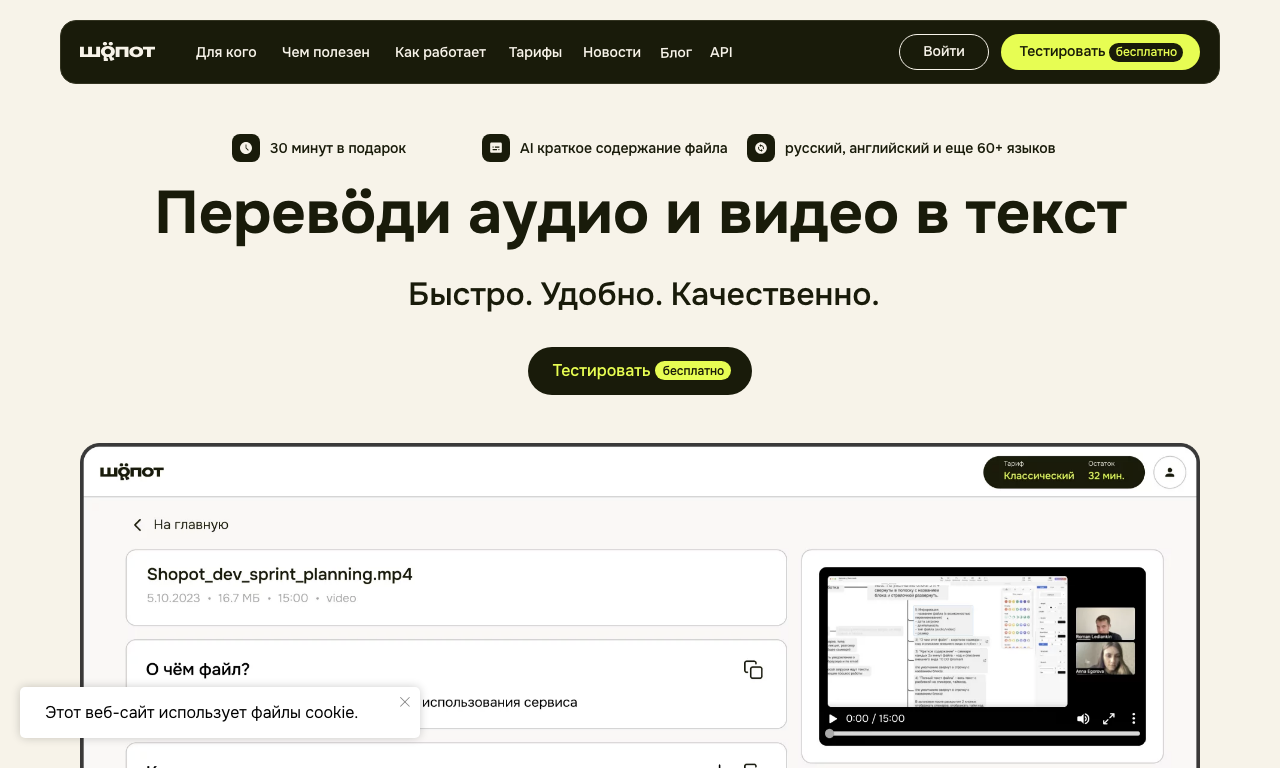The image size is (1280, 768).
Task: Enter fullscreen via the video expand icon
Action: (1108, 718)
